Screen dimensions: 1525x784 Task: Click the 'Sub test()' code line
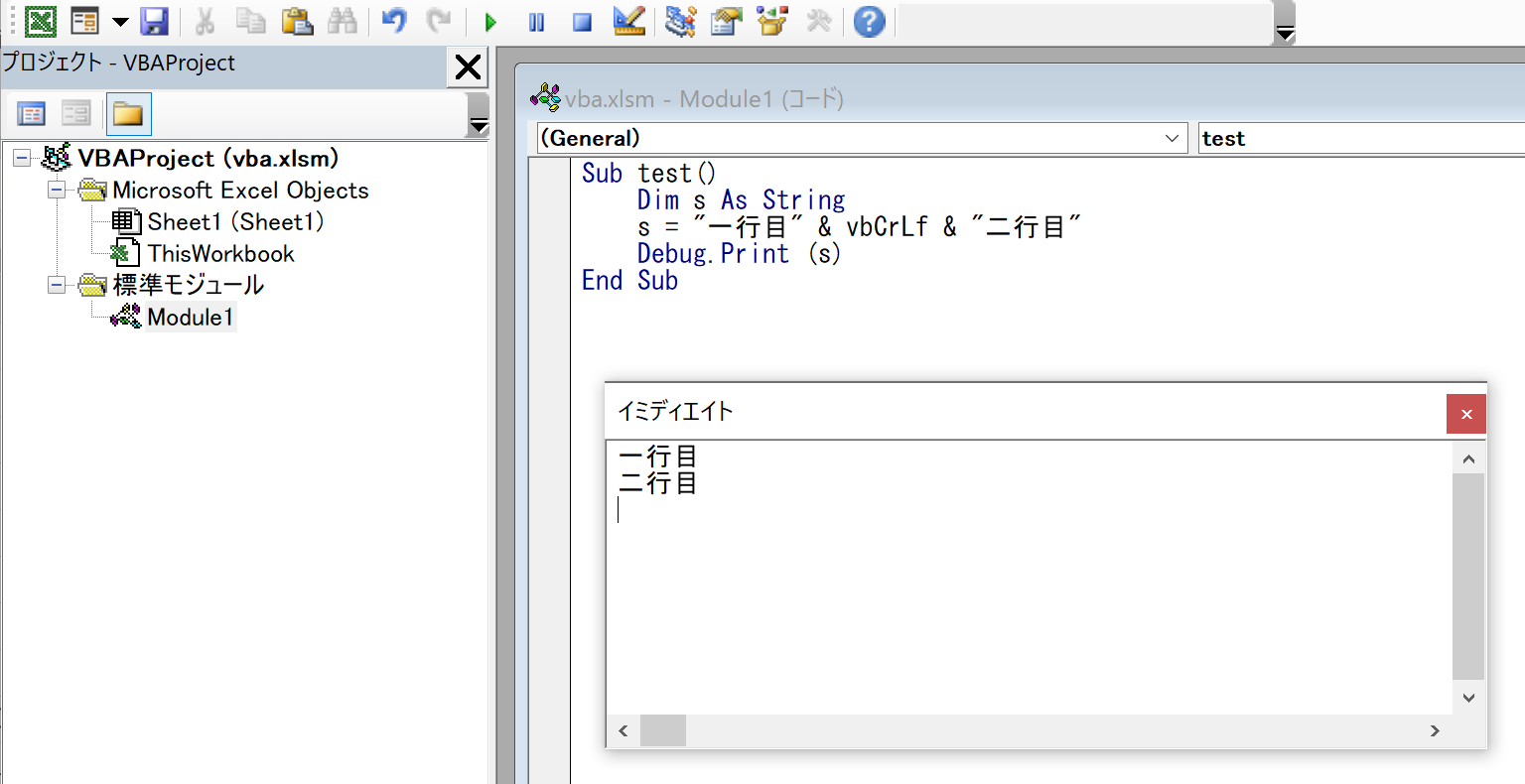point(648,173)
